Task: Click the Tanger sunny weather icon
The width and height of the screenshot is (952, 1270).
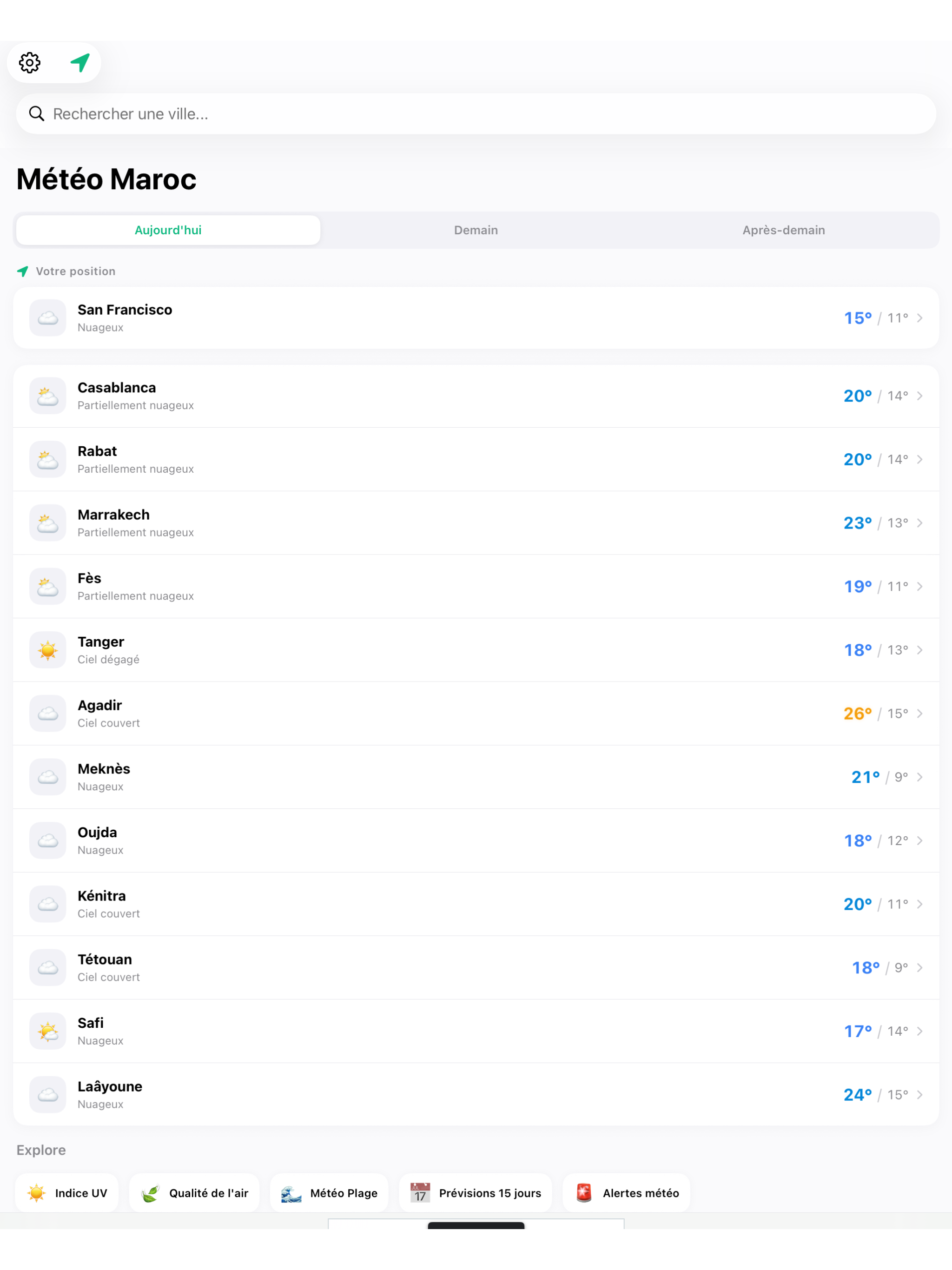Action: (x=48, y=650)
